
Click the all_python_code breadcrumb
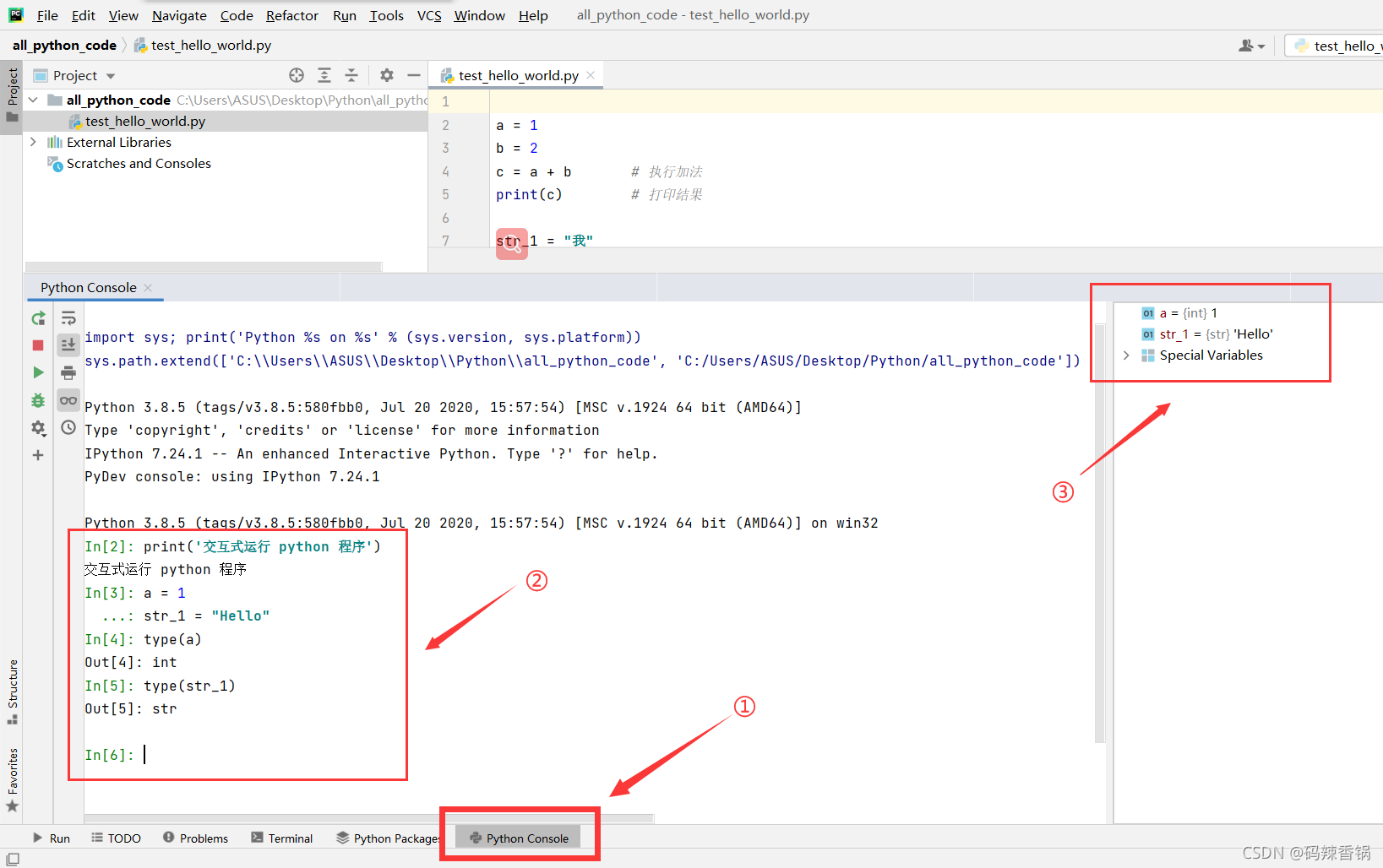(x=64, y=46)
